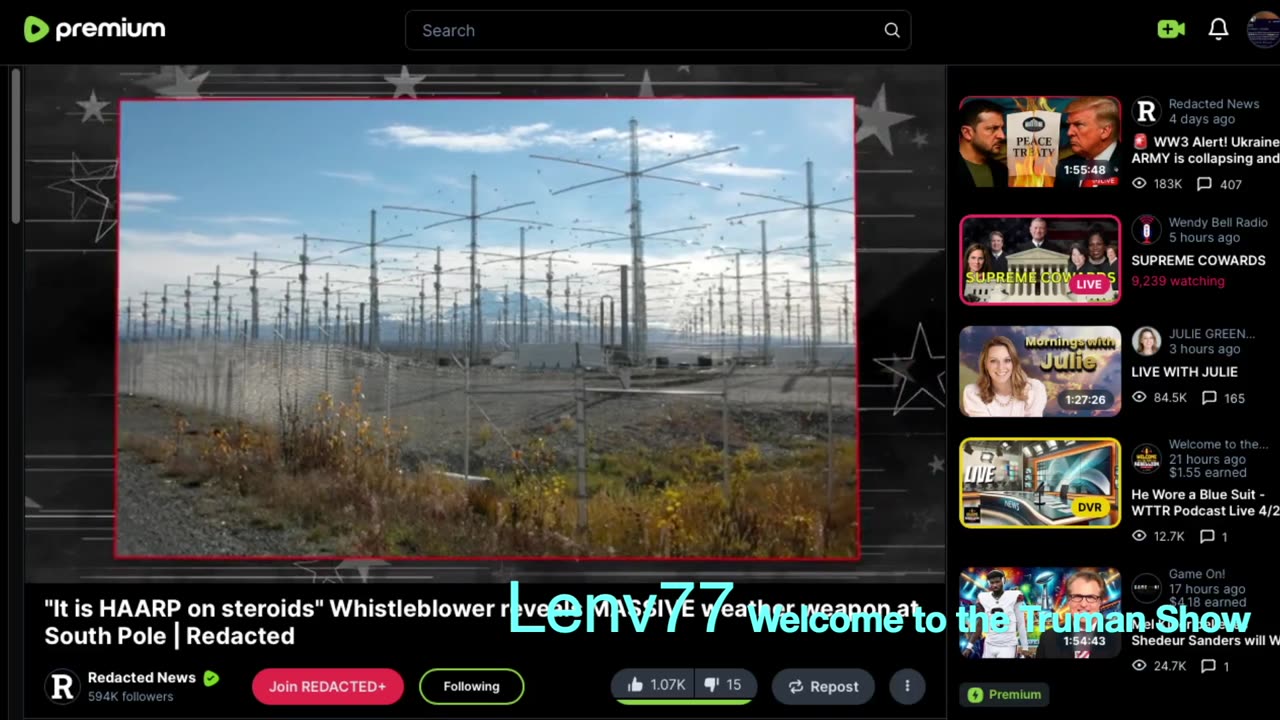The height and width of the screenshot is (720, 1280).
Task: Open the Rumble premium logo home link
Action: pos(94,30)
